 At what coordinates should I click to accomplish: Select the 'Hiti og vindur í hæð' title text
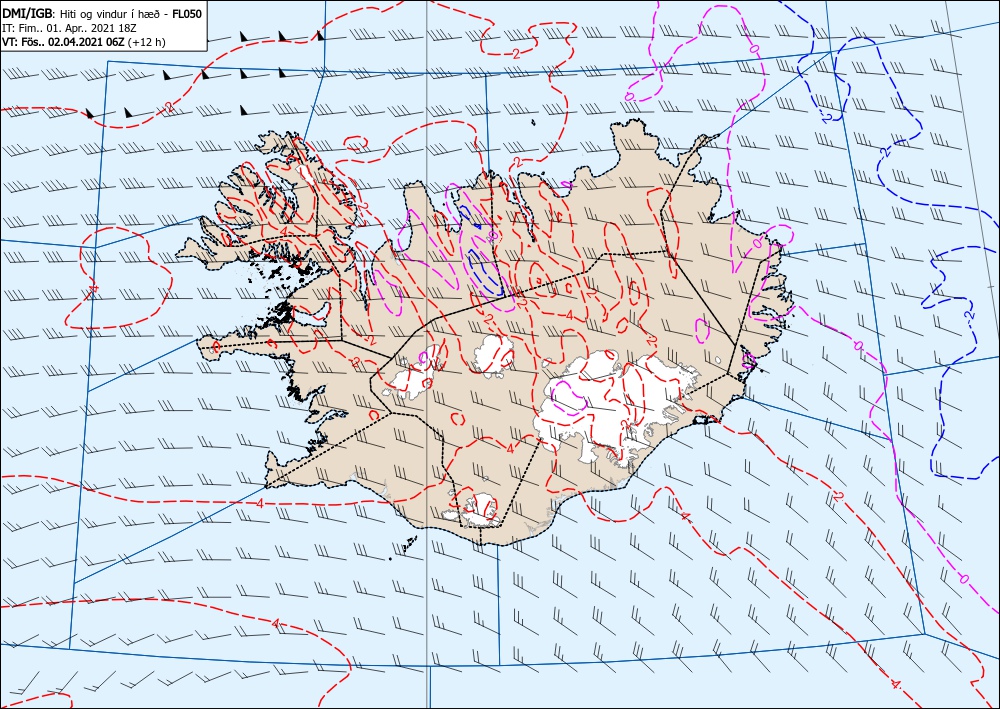click(113, 14)
